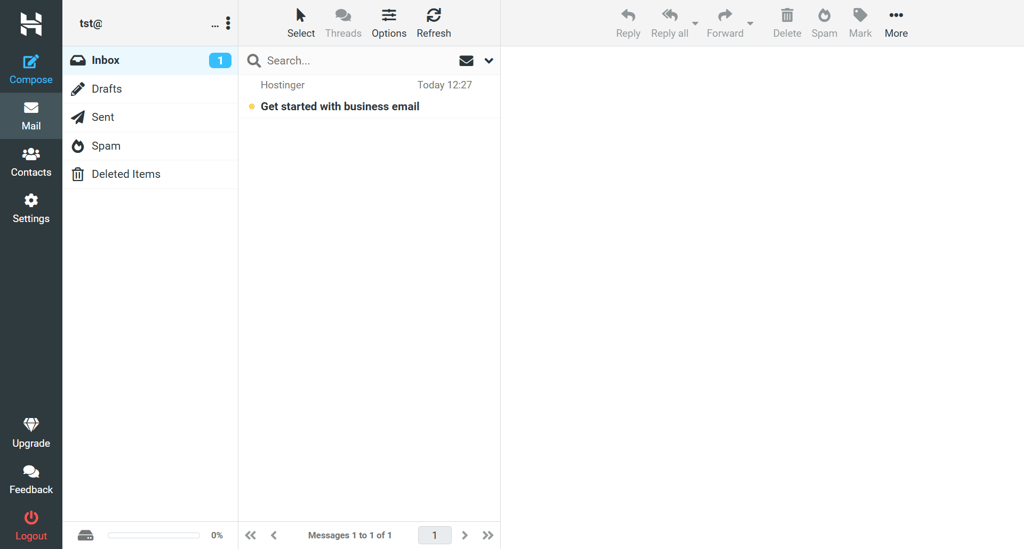This screenshot has width=1024, height=549.
Task: Click the Hostinger logo icon
Action: (x=31, y=24)
